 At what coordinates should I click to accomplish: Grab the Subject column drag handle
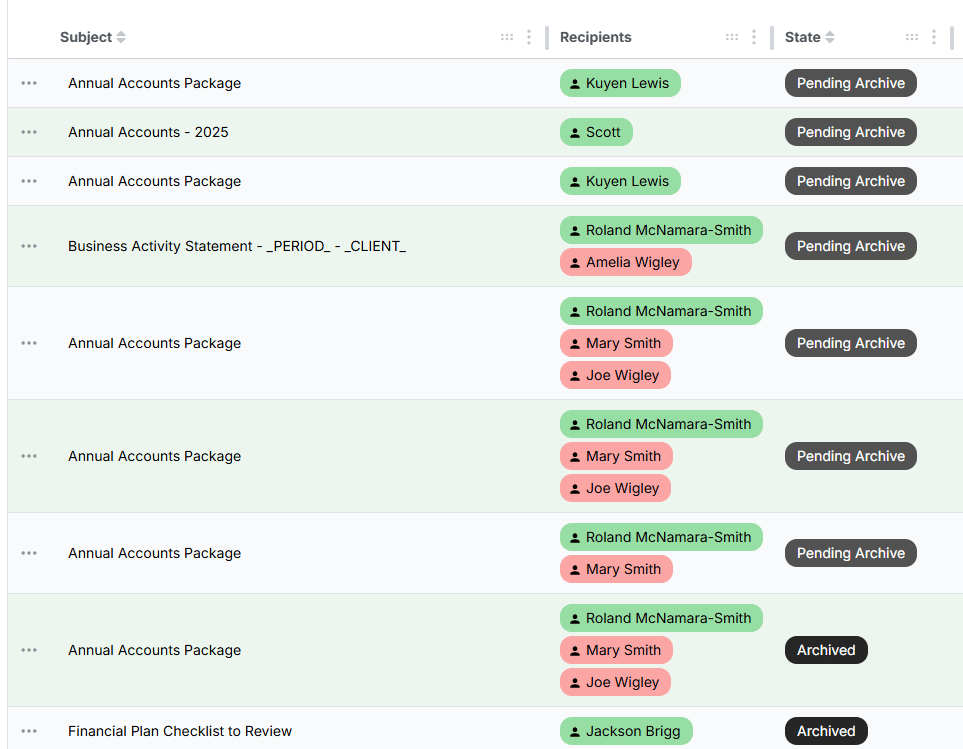coord(507,37)
